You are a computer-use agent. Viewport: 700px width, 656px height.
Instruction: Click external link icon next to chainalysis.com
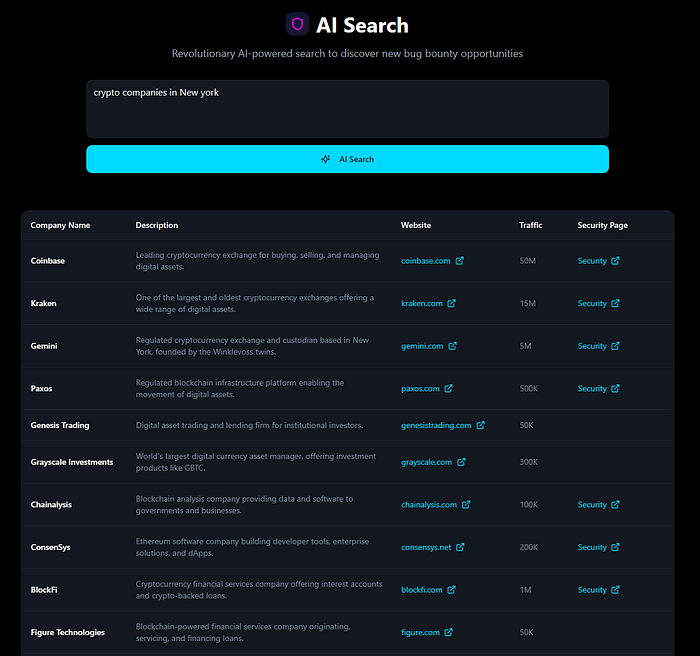click(466, 505)
